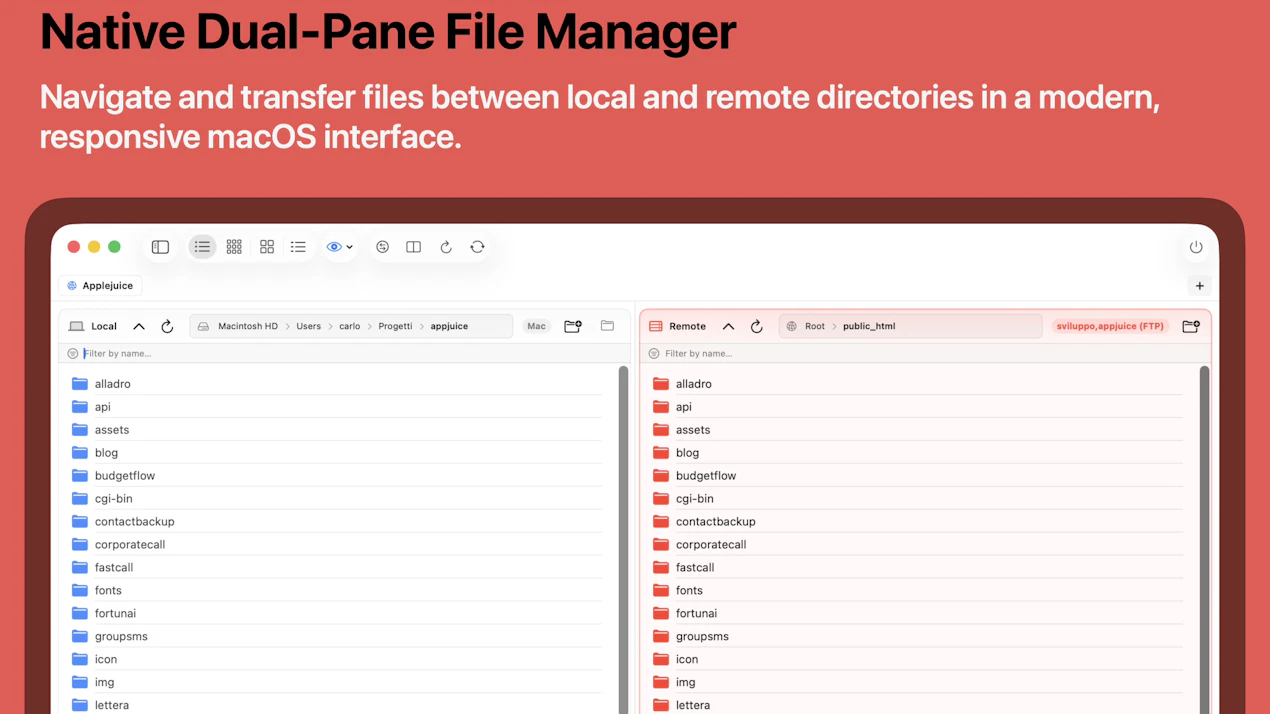This screenshot has height=714, width=1270.
Task: Click public_html in remote breadcrumb
Action: click(x=869, y=326)
